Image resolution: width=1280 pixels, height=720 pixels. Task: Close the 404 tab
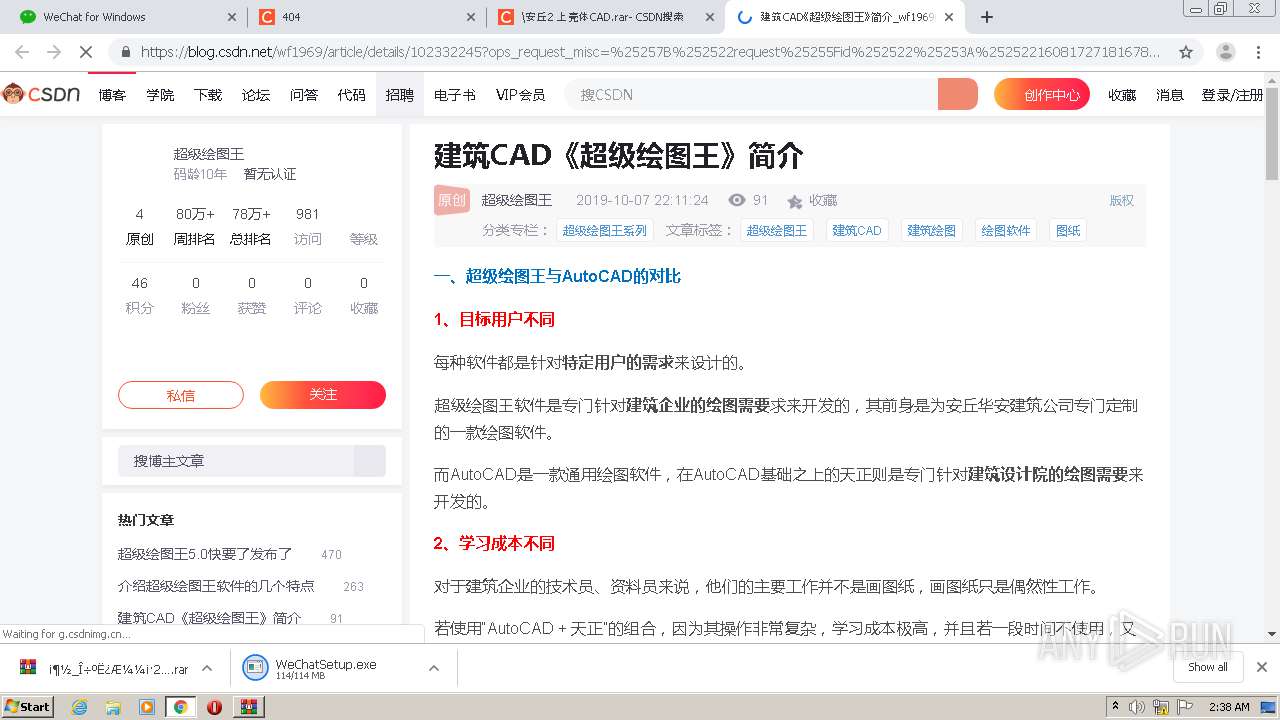point(471,17)
